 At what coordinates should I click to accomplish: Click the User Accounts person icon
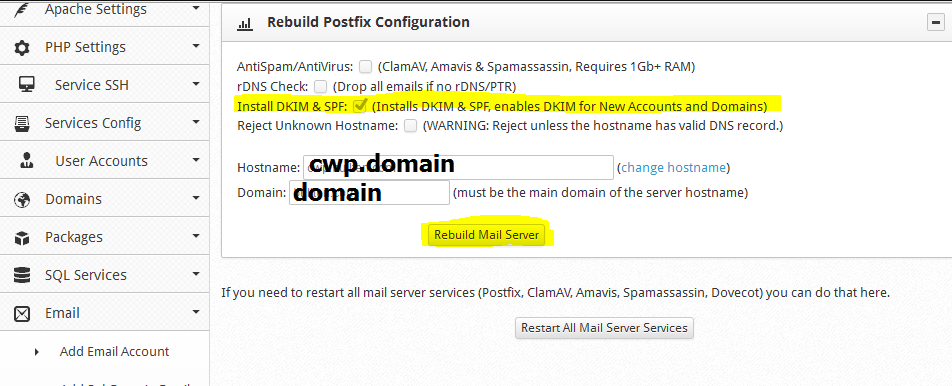coord(27,161)
